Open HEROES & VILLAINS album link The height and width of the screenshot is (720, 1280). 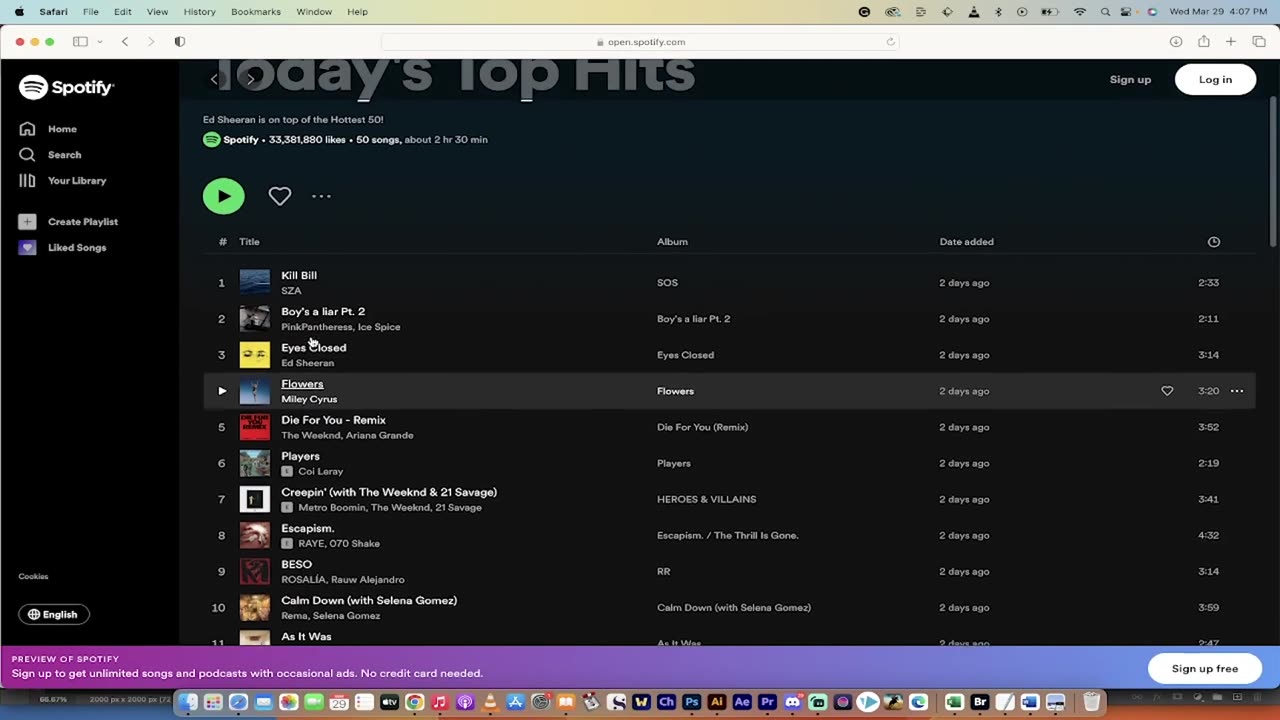(x=706, y=499)
